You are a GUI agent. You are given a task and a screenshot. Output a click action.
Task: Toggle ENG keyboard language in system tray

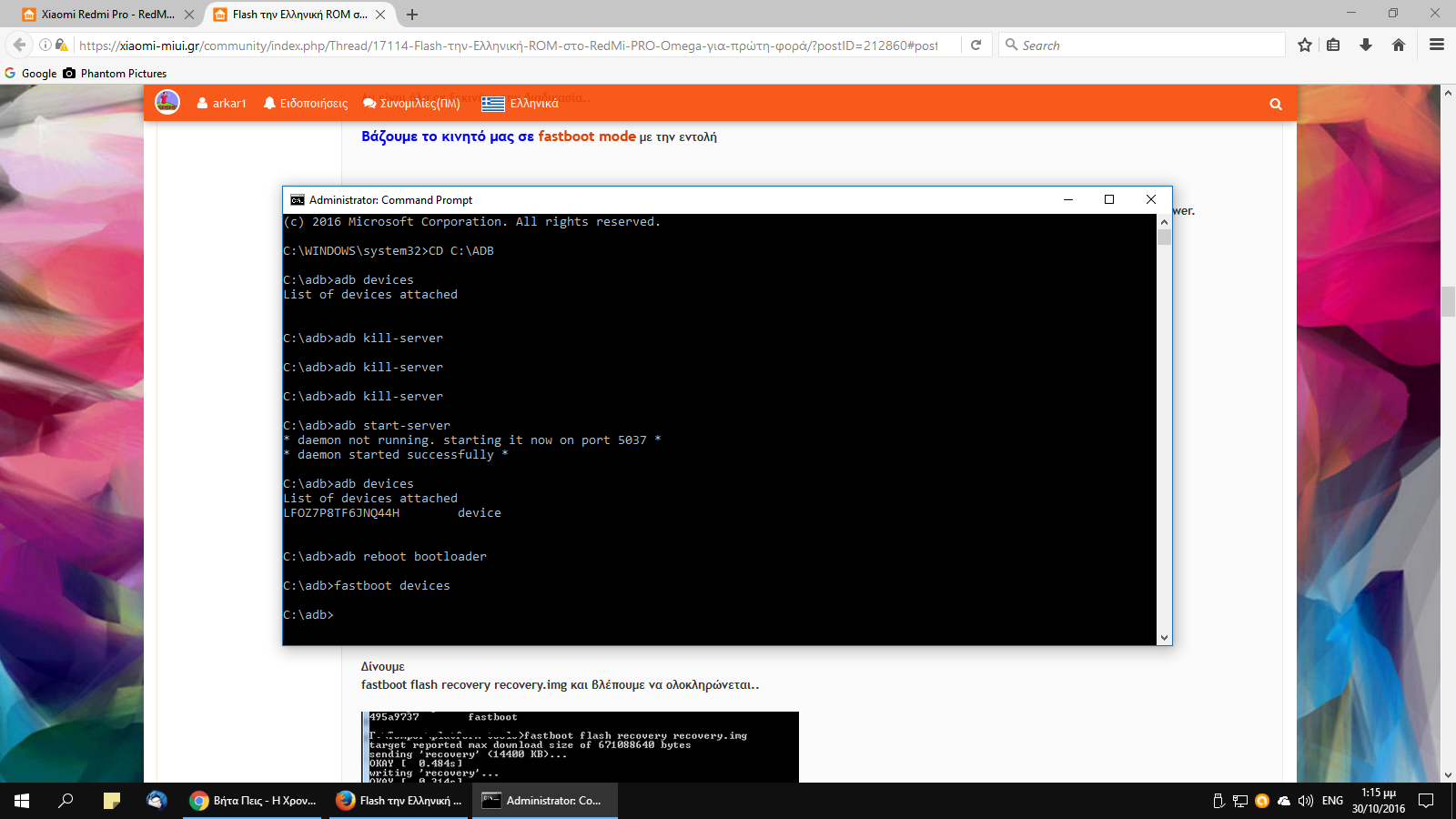point(1332,801)
